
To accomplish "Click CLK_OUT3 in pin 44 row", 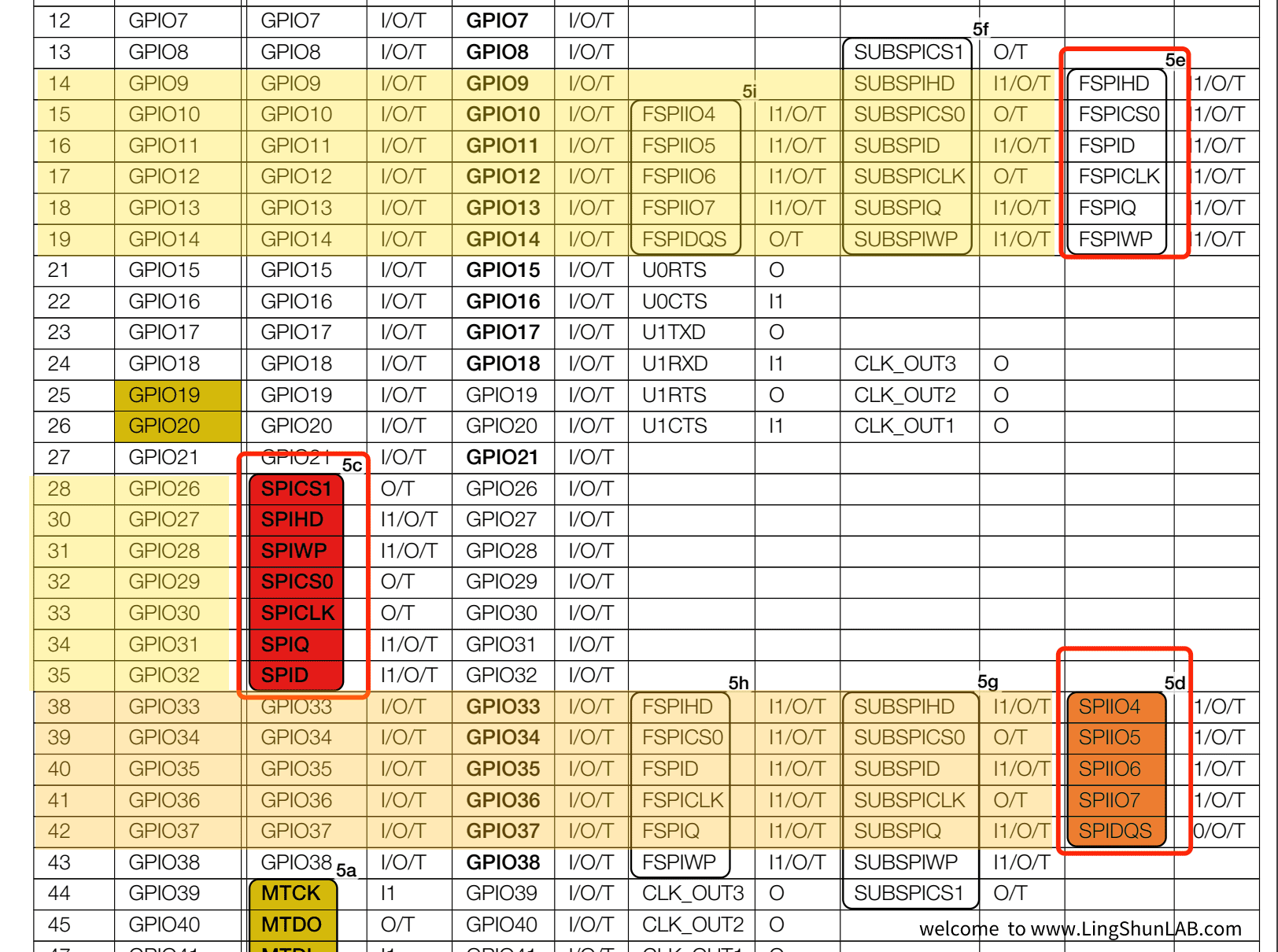I will click(x=693, y=894).
